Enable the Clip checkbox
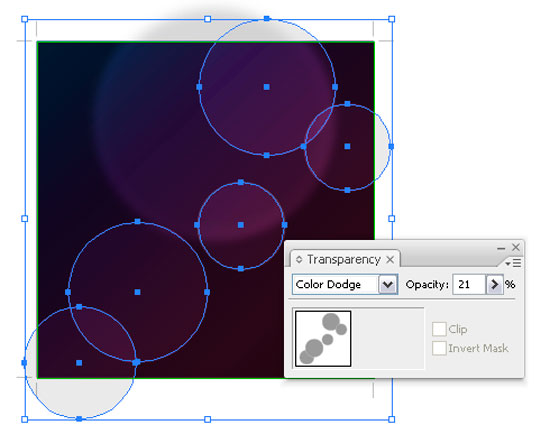This screenshot has height=434, width=550. click(x=439, y=329)
